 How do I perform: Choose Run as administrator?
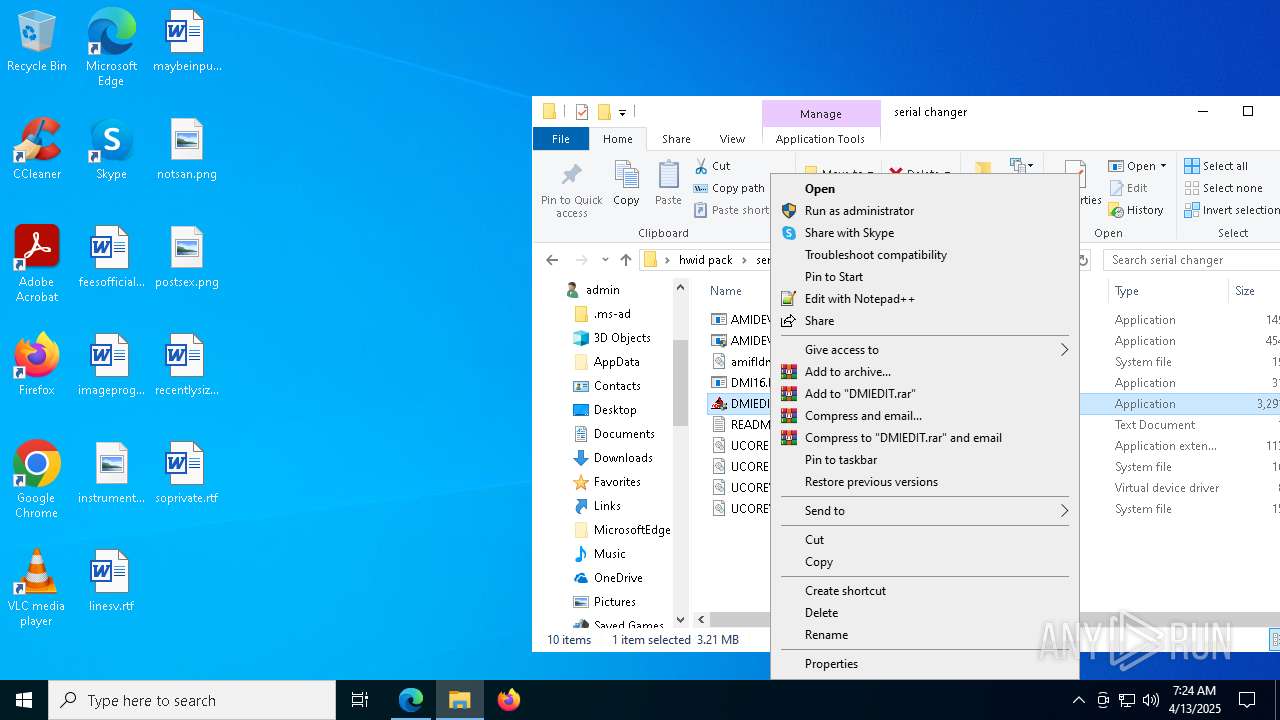[x=924, y=211]
